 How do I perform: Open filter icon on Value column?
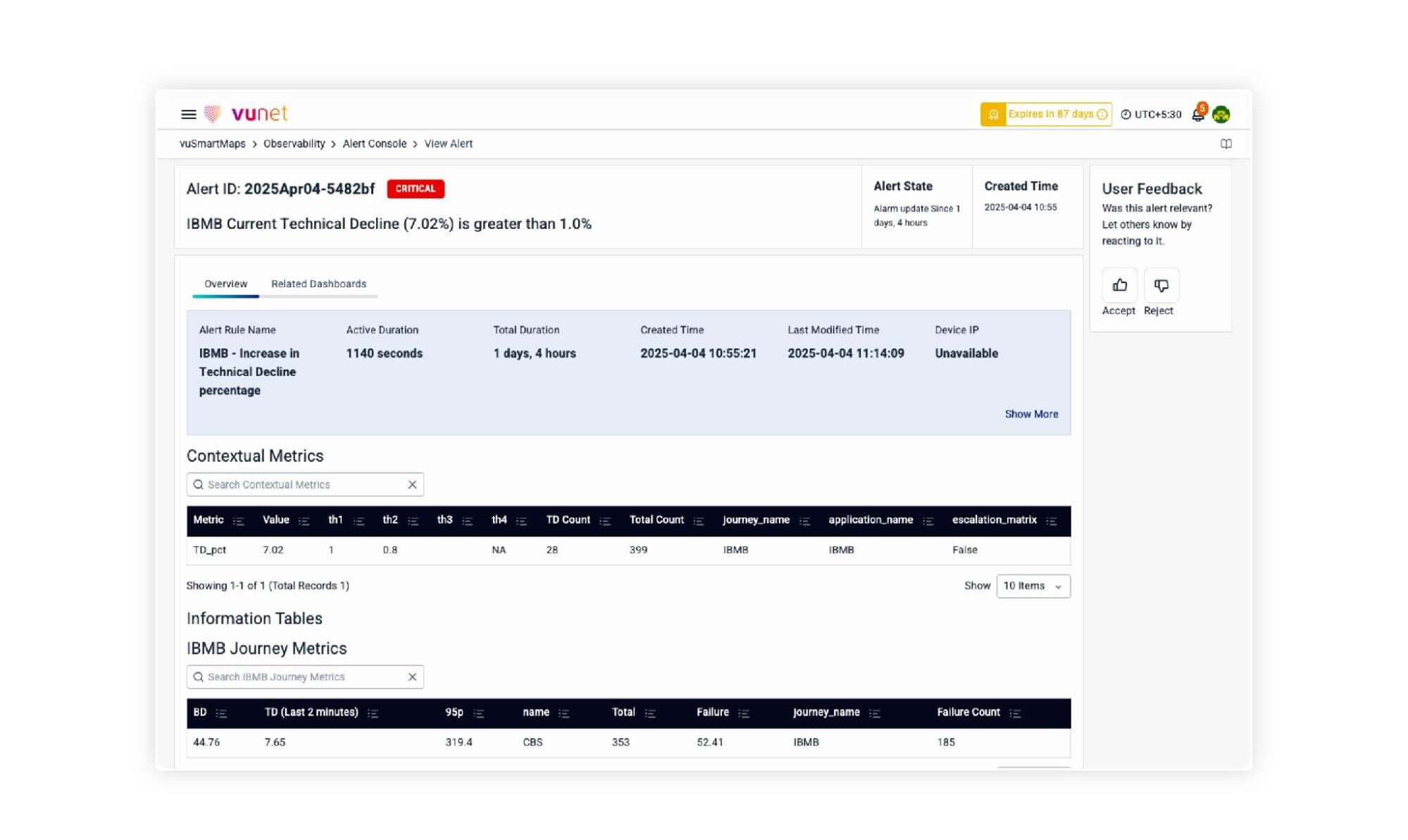click(x=304, y=521)
